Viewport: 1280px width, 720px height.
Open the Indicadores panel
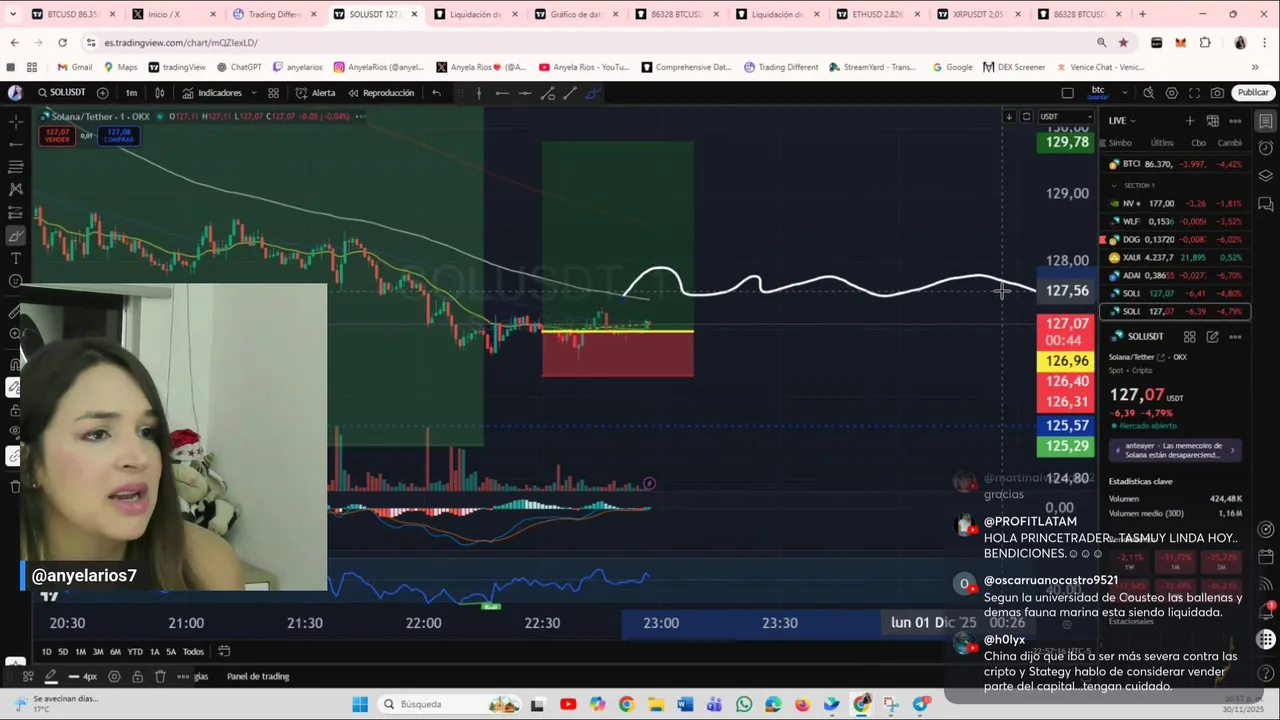click(212, 92)
